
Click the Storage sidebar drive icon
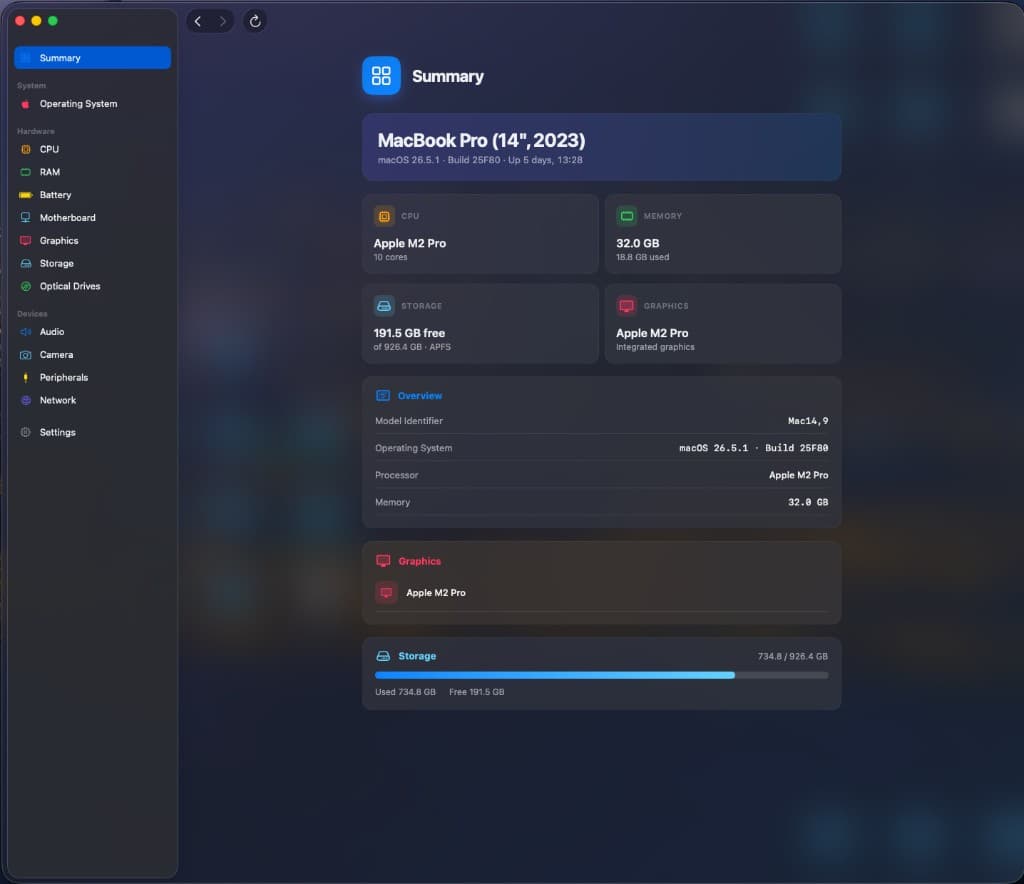point(25,264)
